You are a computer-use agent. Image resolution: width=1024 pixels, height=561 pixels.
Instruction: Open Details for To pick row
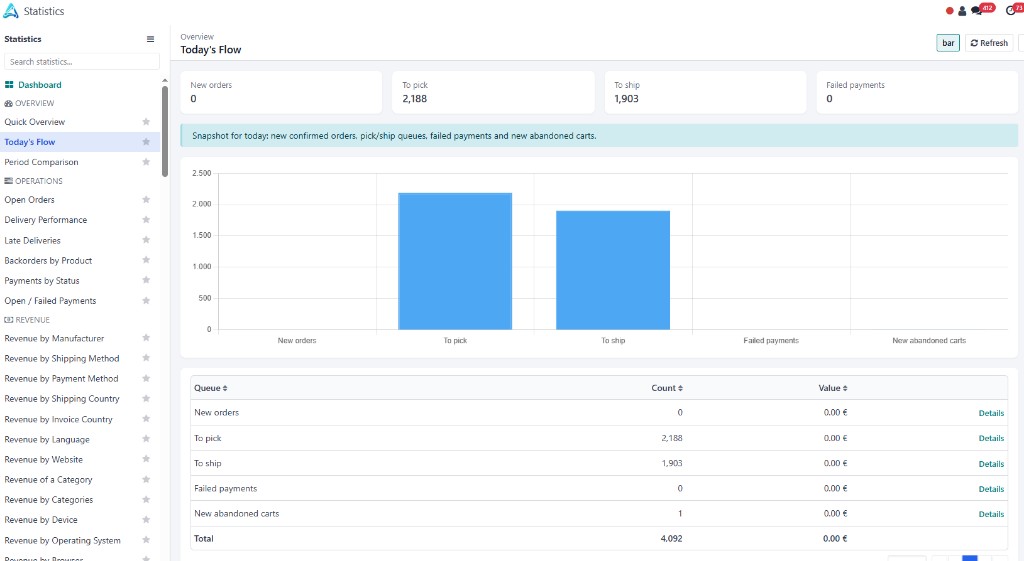(991, 438)
